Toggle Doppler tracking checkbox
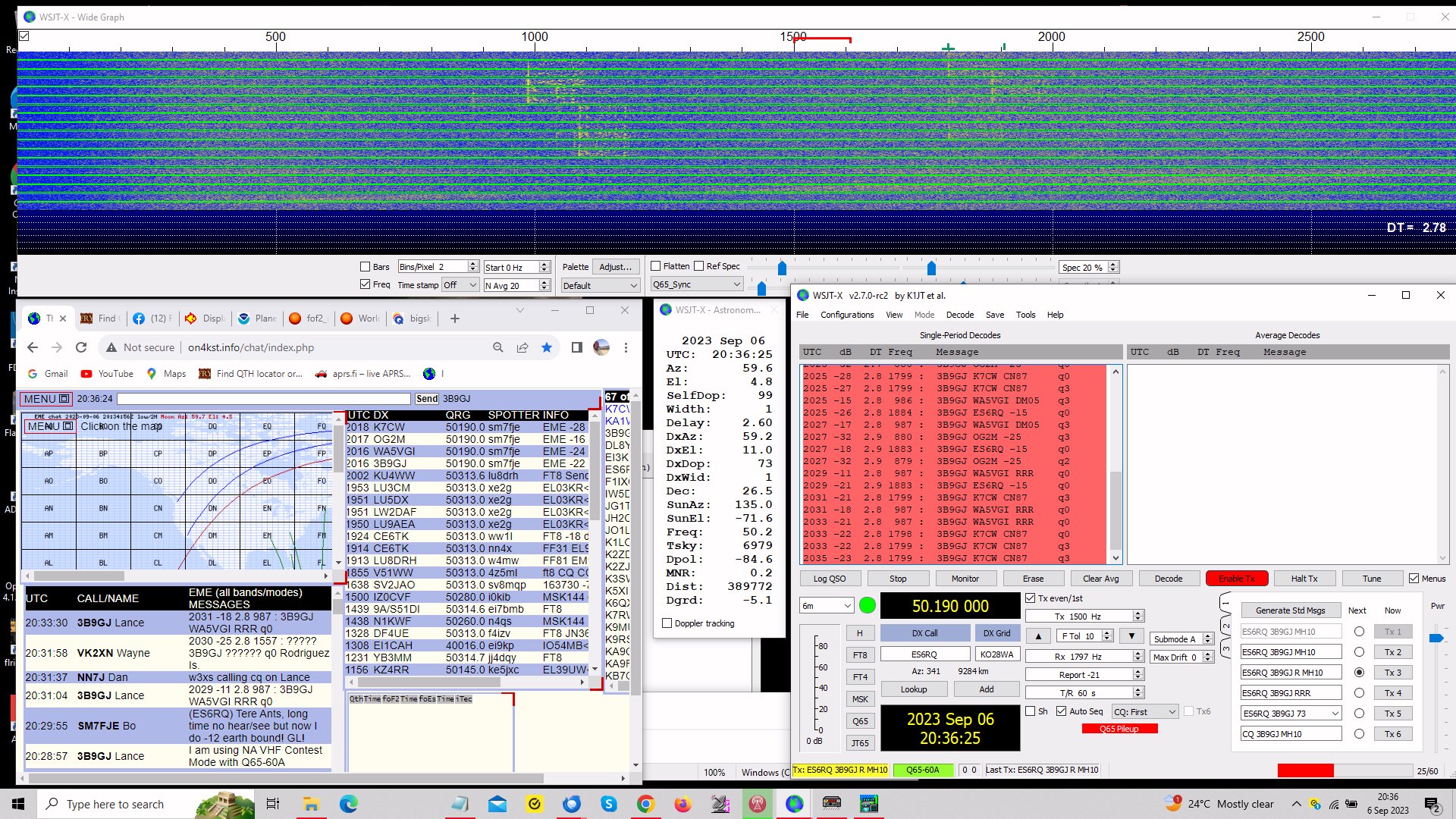 [x=667, y=623]
